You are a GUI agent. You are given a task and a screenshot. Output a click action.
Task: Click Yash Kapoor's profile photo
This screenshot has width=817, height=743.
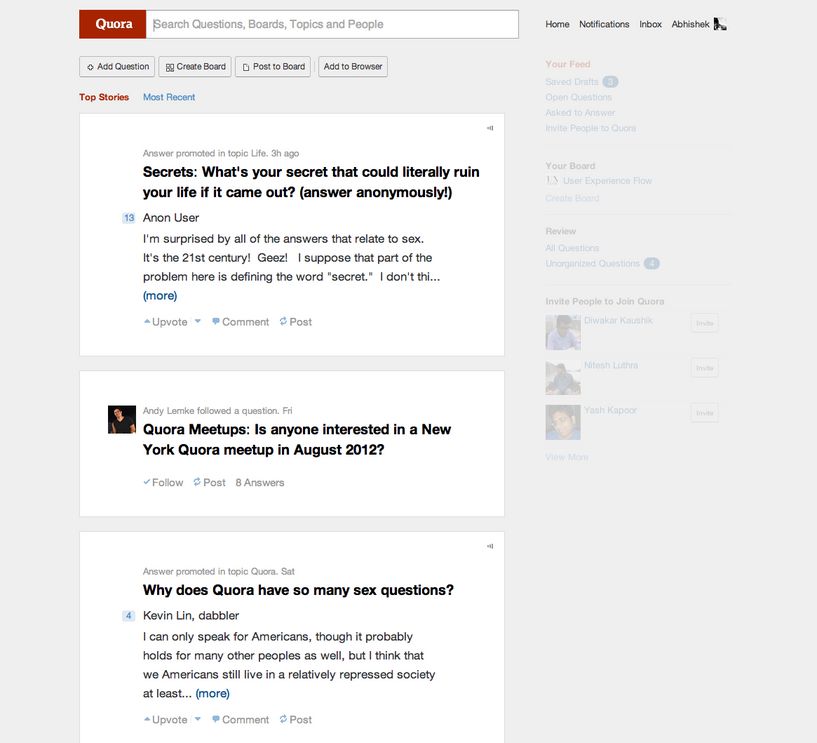pyautogui.click(x=563, y=422)
